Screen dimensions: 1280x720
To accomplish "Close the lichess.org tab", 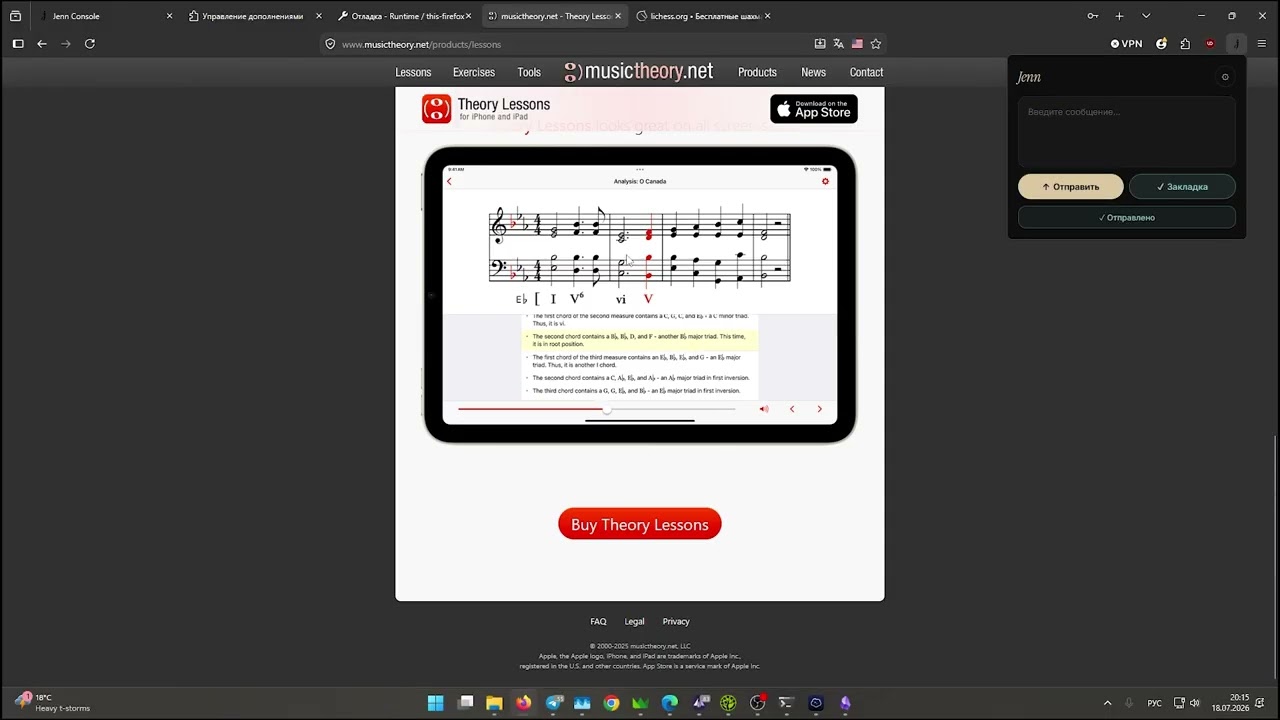I will click(x=767, y=16).
